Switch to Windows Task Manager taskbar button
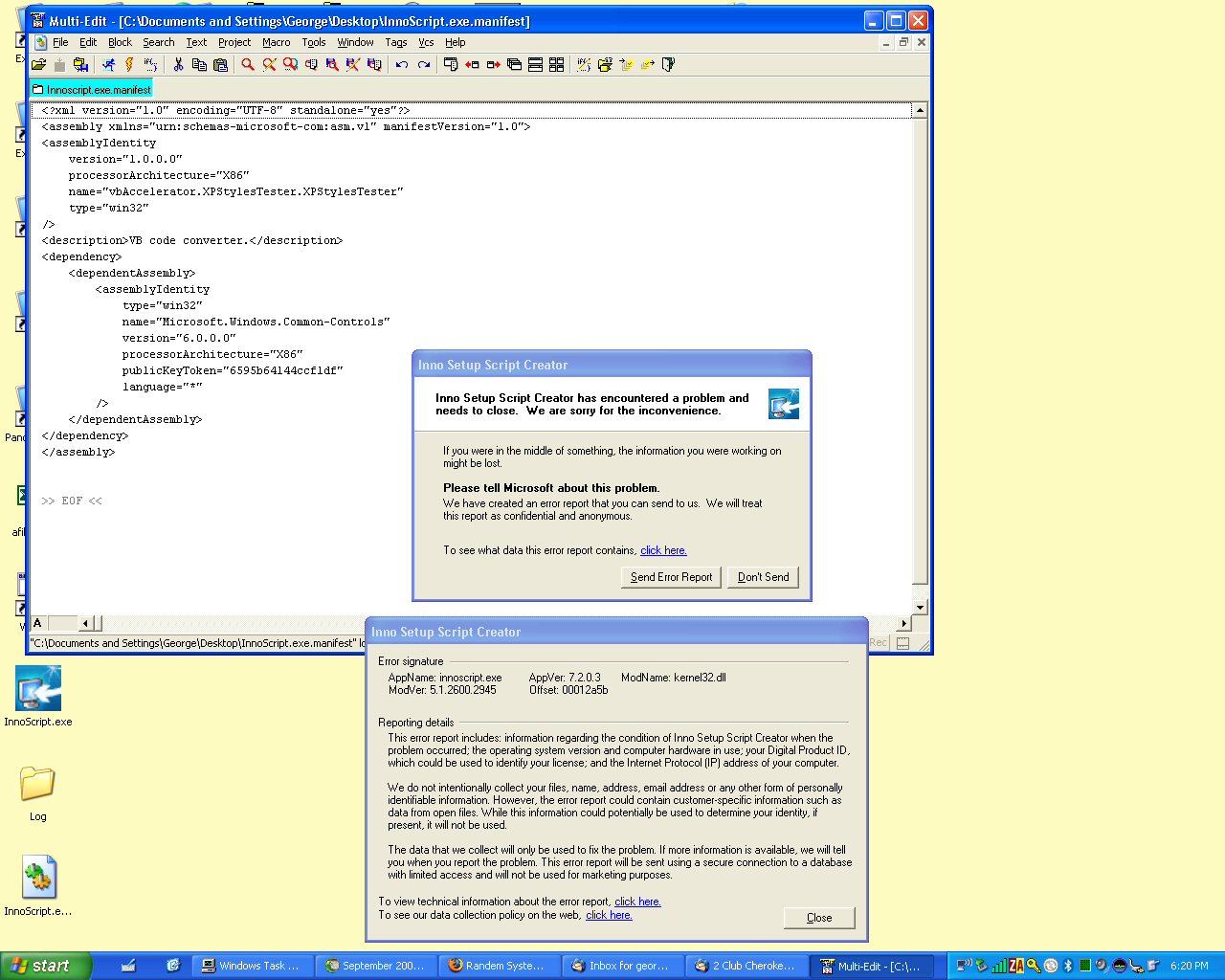Viewport: 1225px width, 980px height. pyautogui.click(x=252, y=966)
